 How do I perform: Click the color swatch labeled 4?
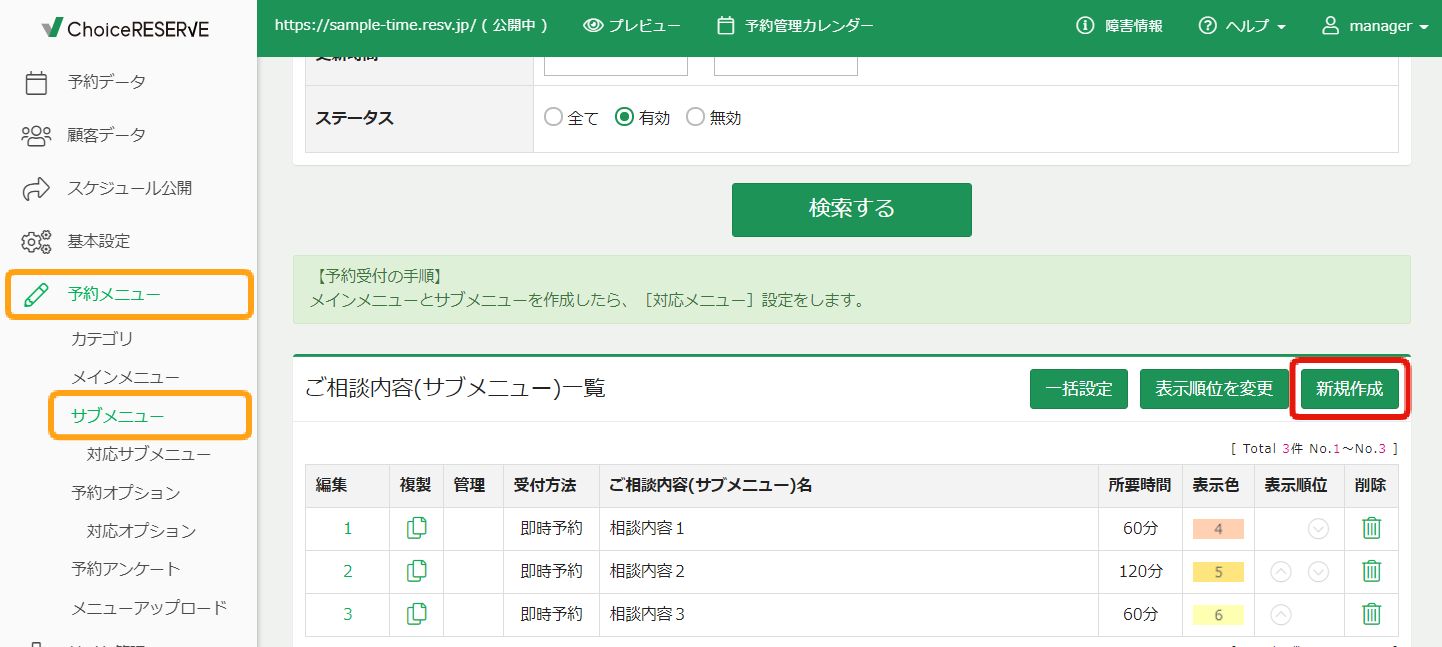[1218, 529]
